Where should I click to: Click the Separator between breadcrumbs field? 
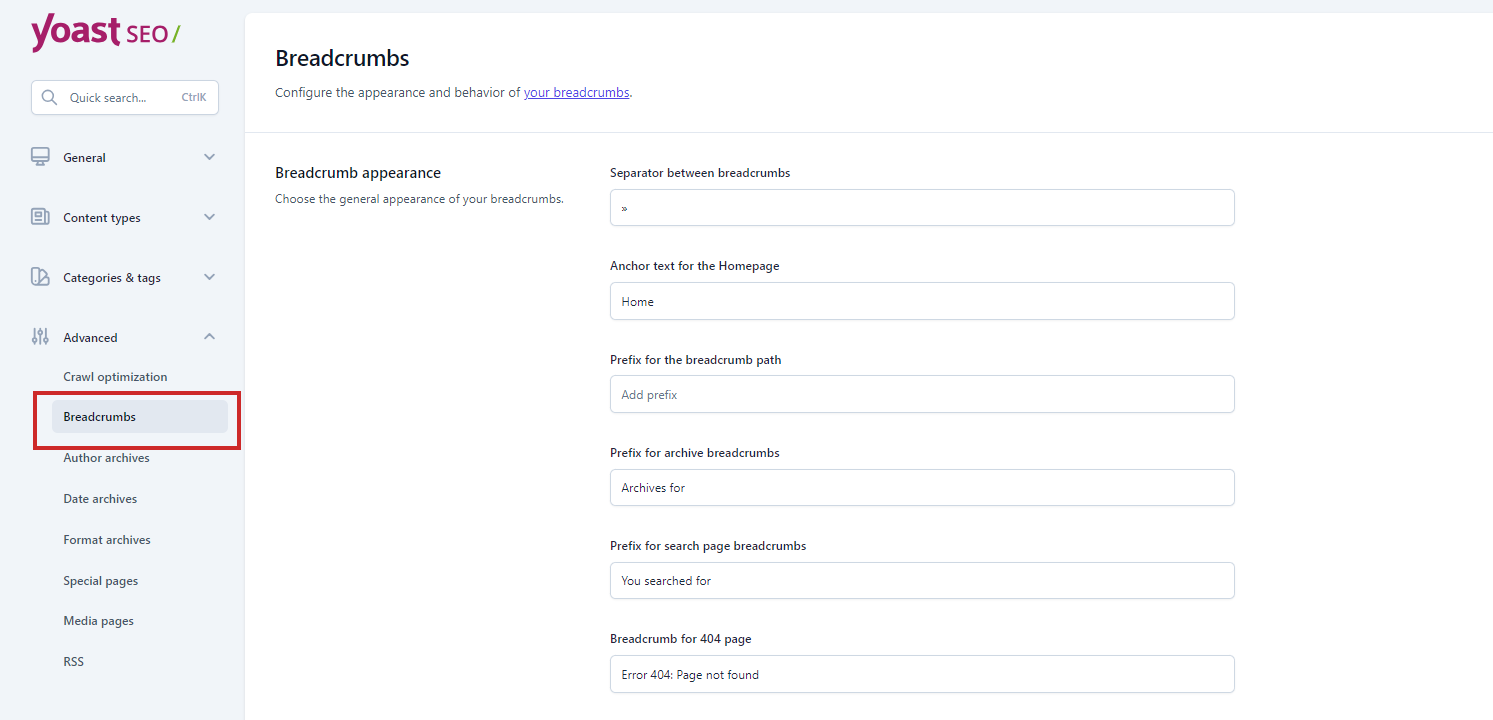(921, 208)
